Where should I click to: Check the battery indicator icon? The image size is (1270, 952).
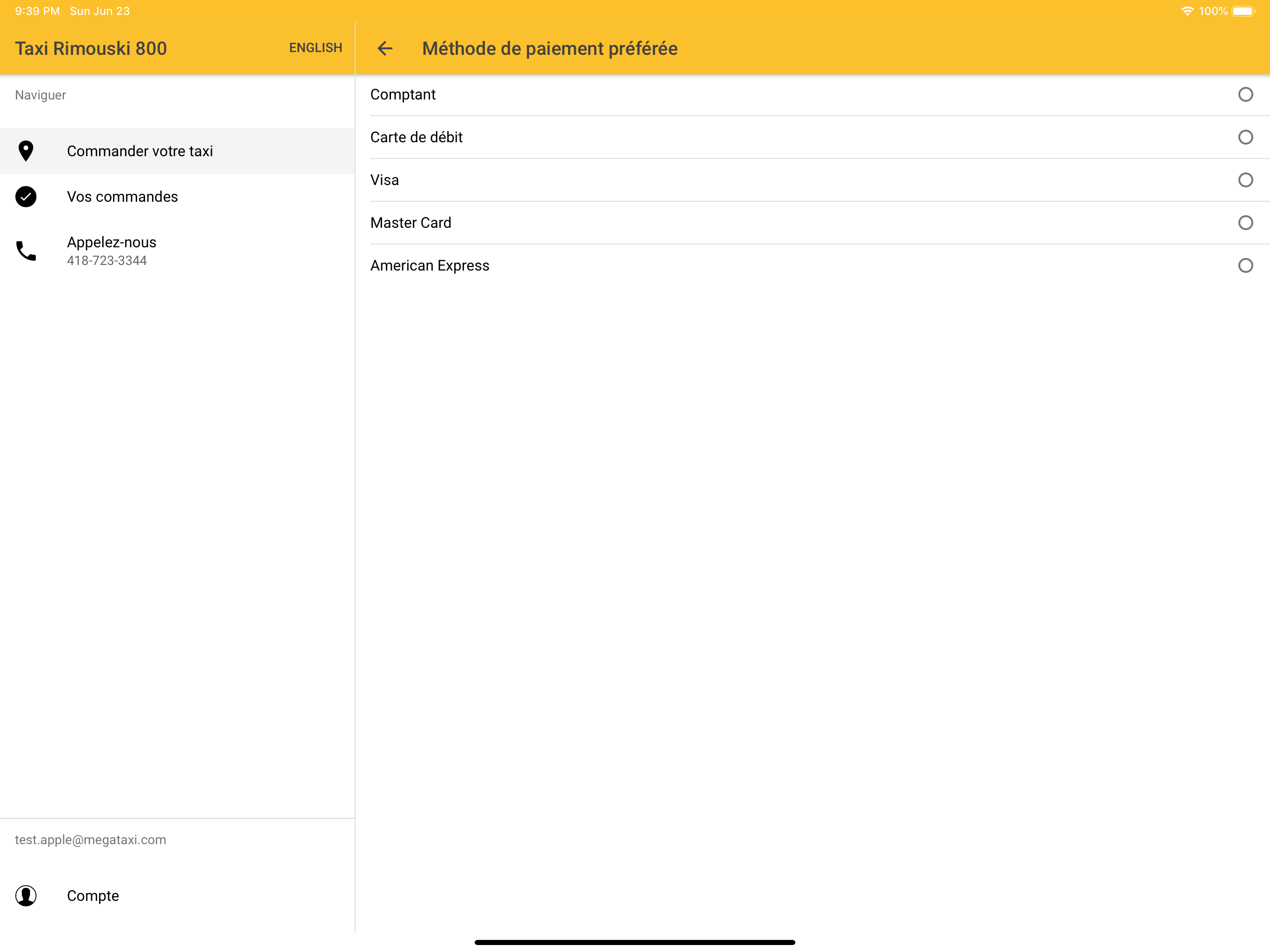(1244, 11)
